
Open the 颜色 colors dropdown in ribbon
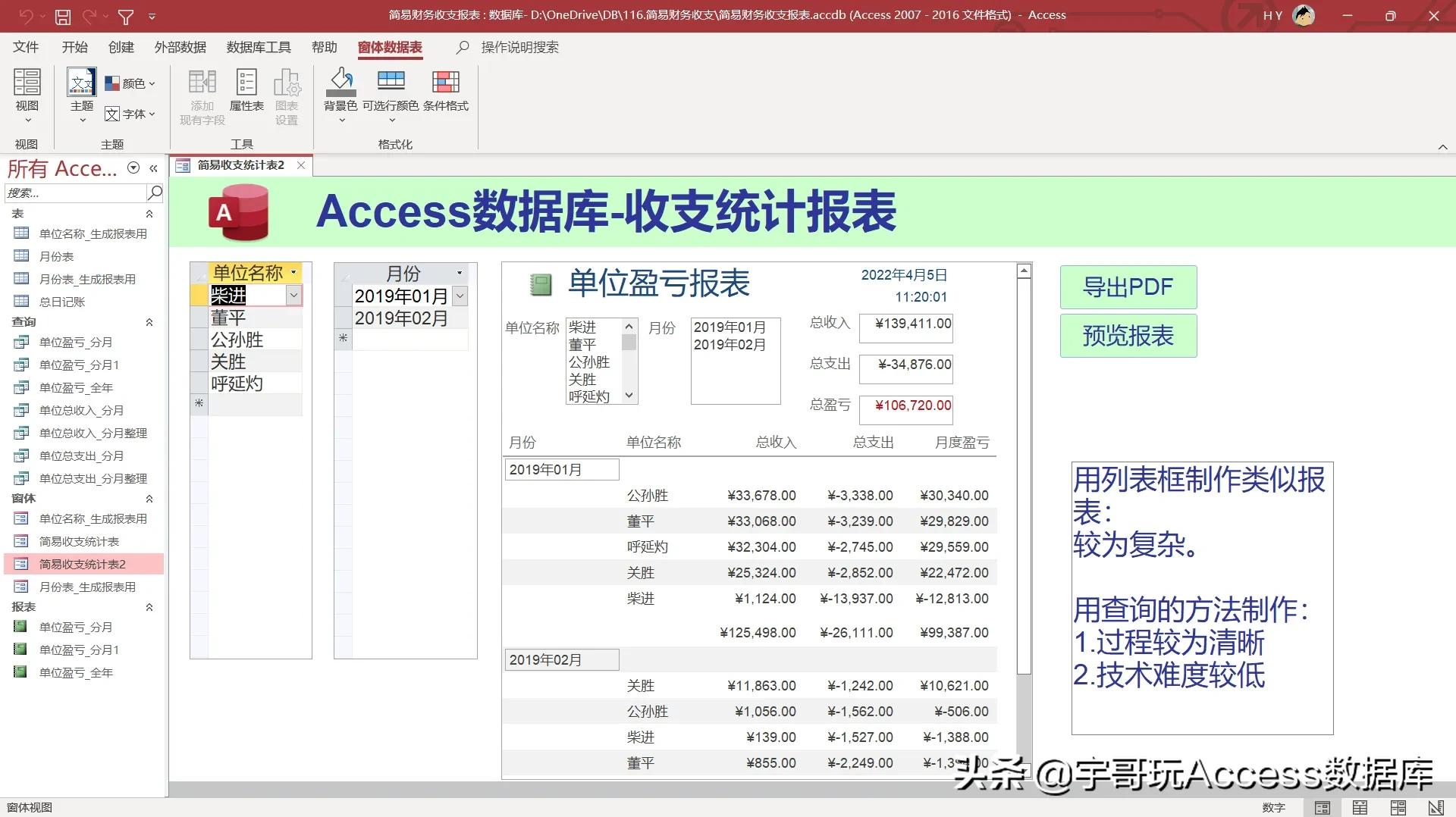130,83
